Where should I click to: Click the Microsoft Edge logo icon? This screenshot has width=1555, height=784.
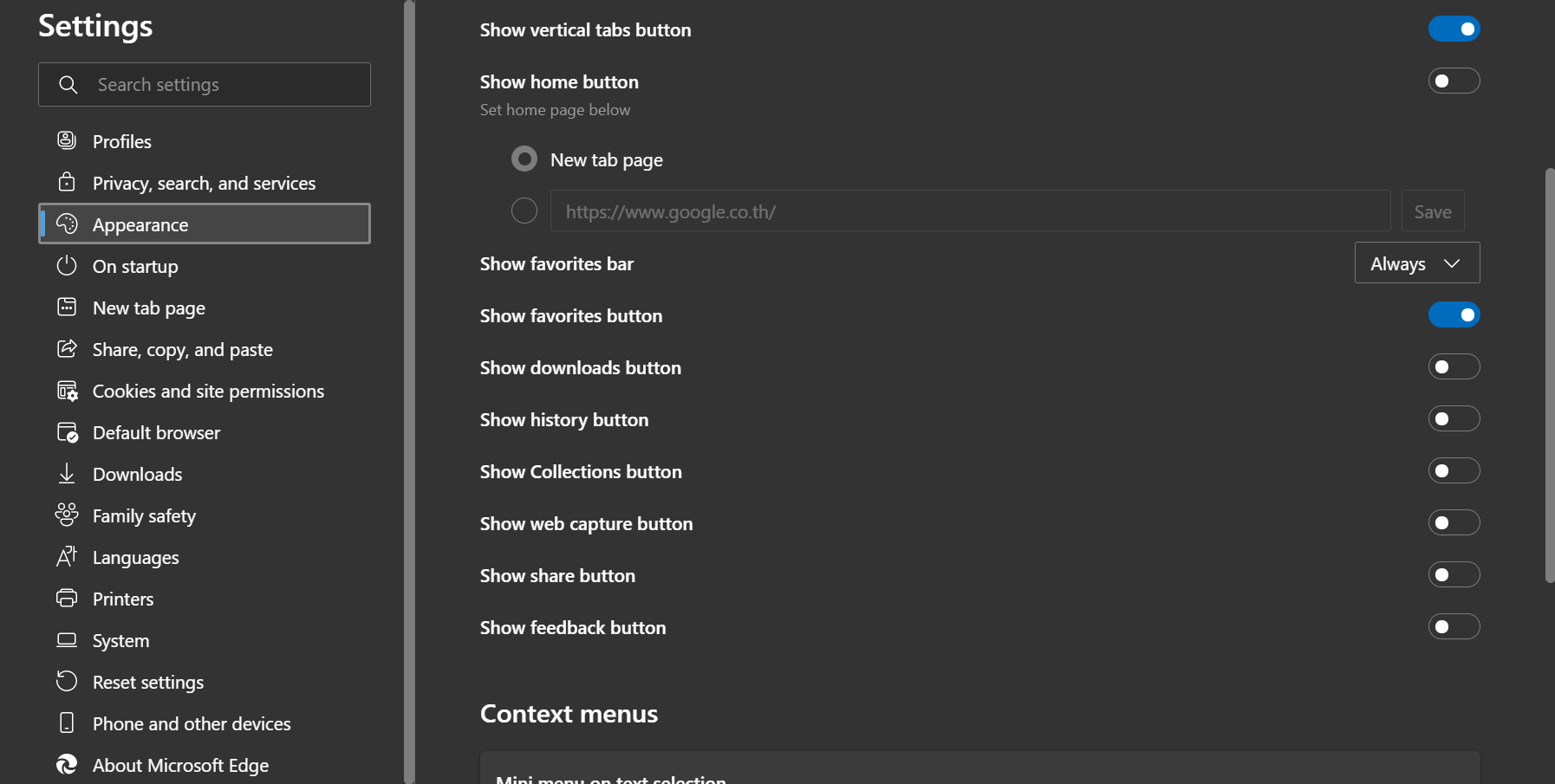pos(67,764)
